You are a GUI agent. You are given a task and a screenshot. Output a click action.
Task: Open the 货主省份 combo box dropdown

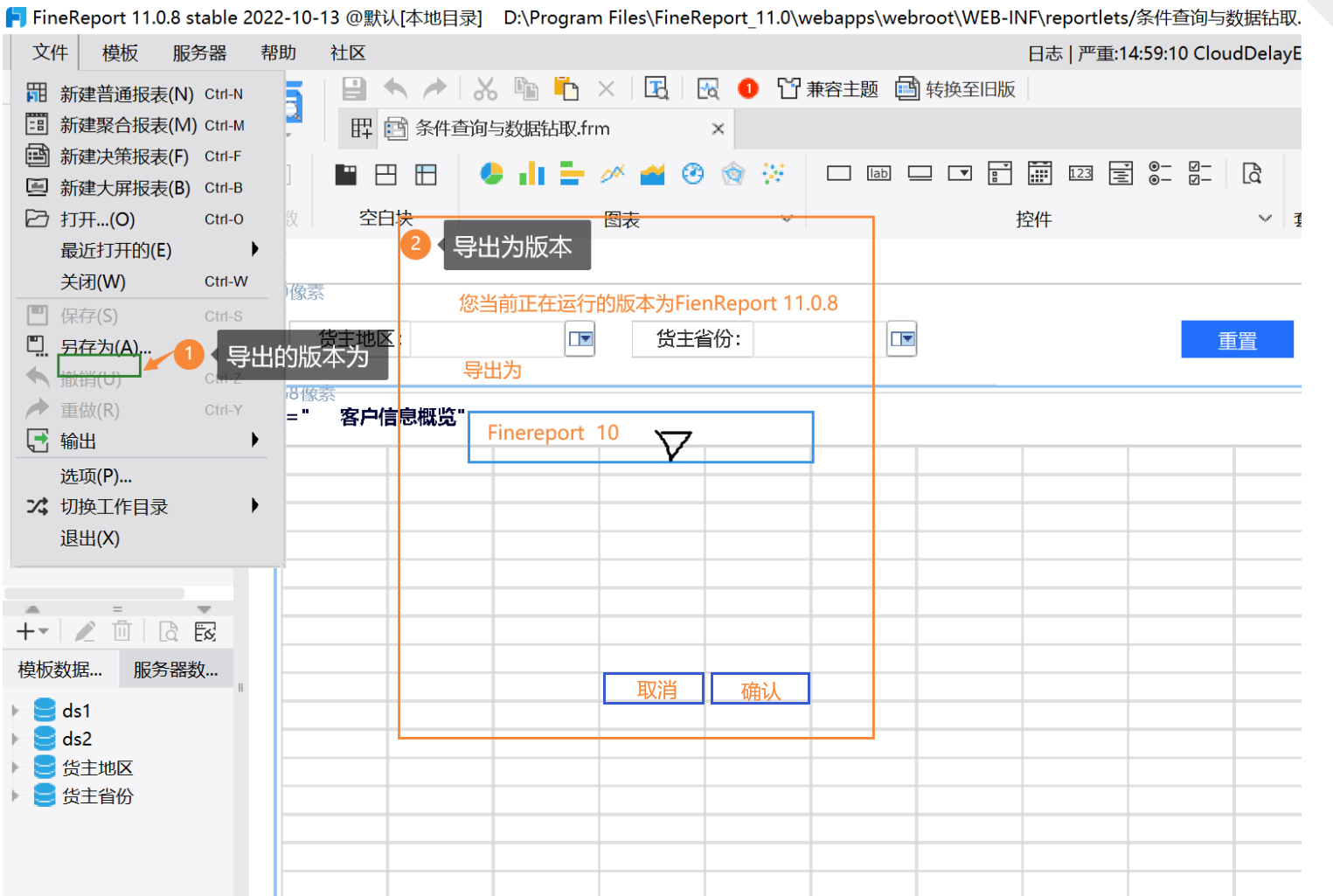(x=902, y=338)
